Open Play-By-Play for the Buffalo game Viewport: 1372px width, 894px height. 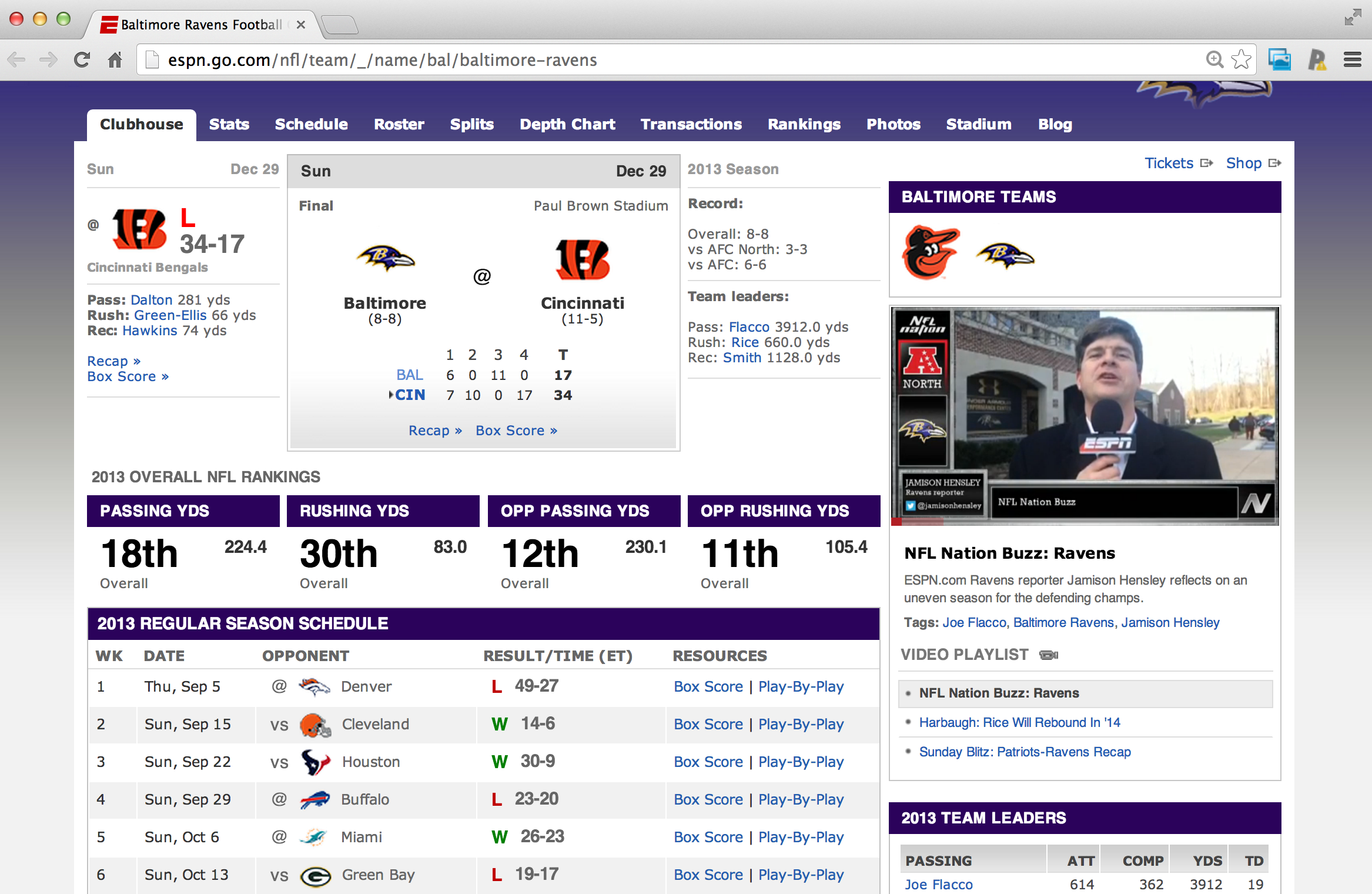point(801,799)
